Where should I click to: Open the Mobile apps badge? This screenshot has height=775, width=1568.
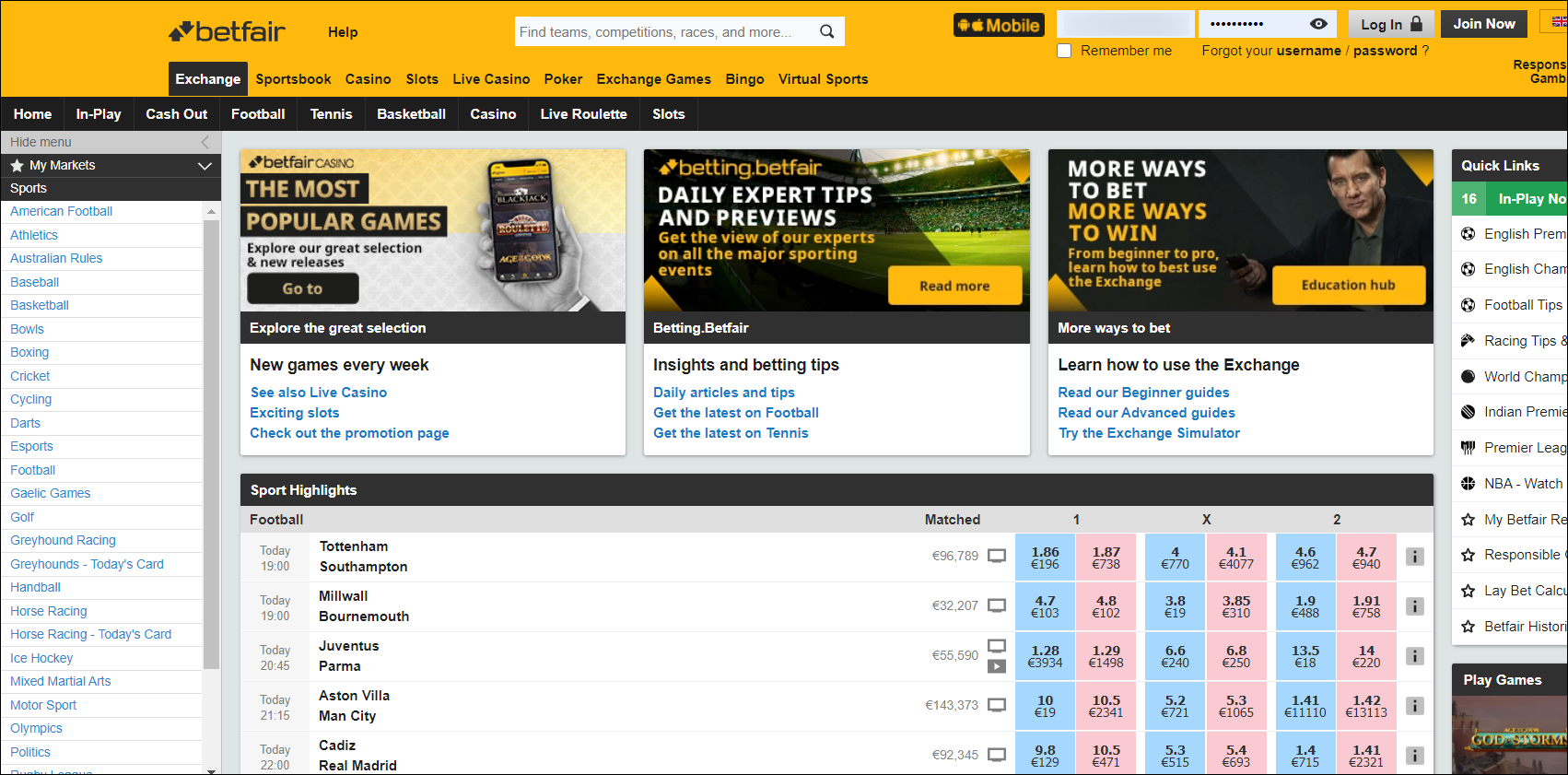click(999, 26)
